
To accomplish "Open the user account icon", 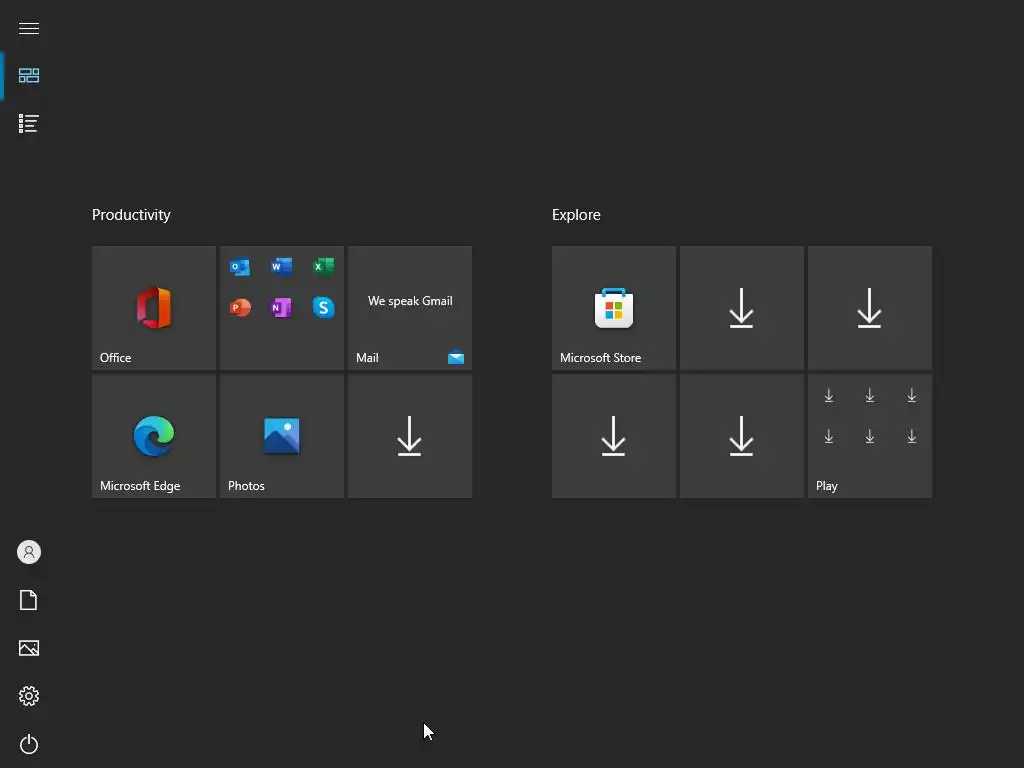I will (29, 552).
